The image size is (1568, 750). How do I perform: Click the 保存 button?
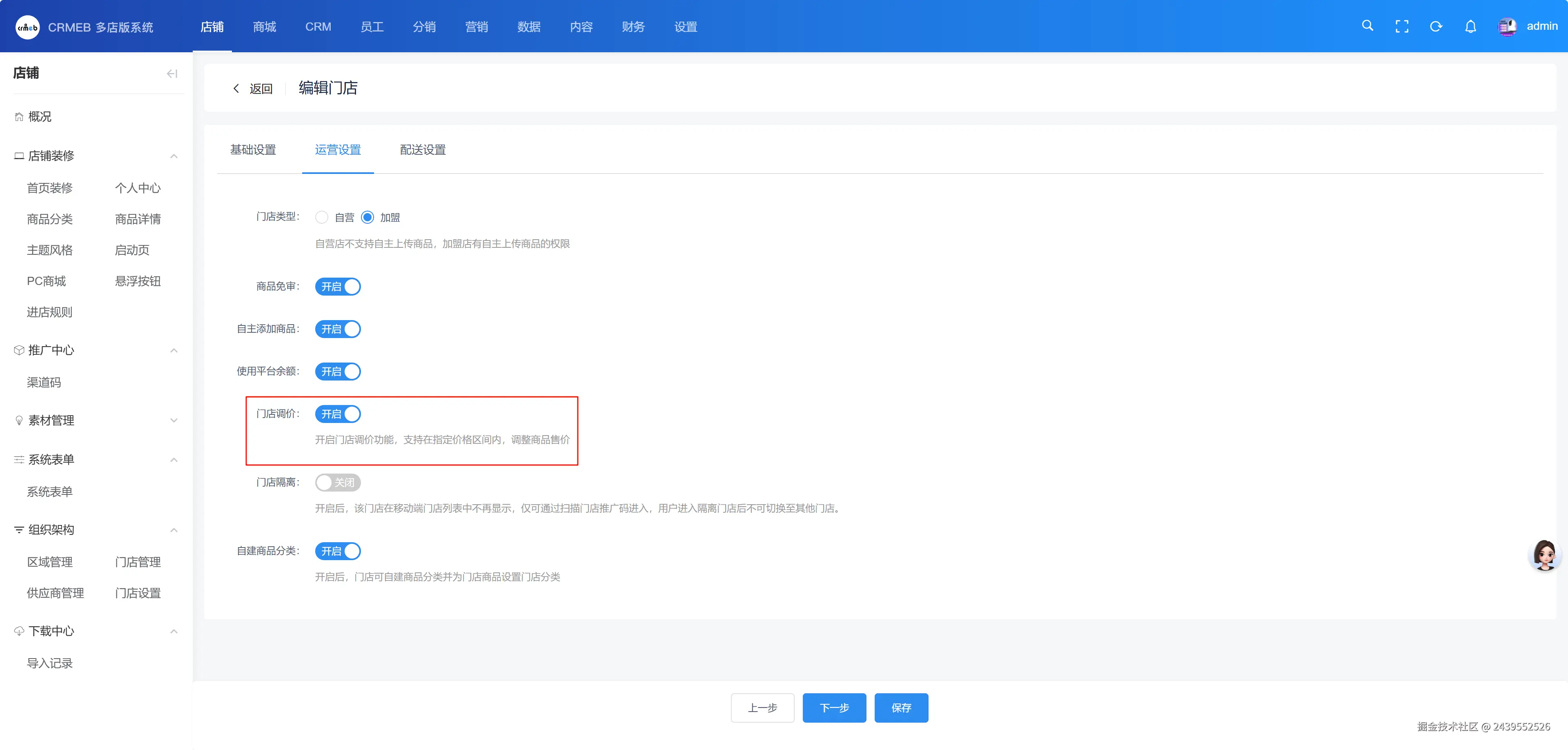coord(901,708)
